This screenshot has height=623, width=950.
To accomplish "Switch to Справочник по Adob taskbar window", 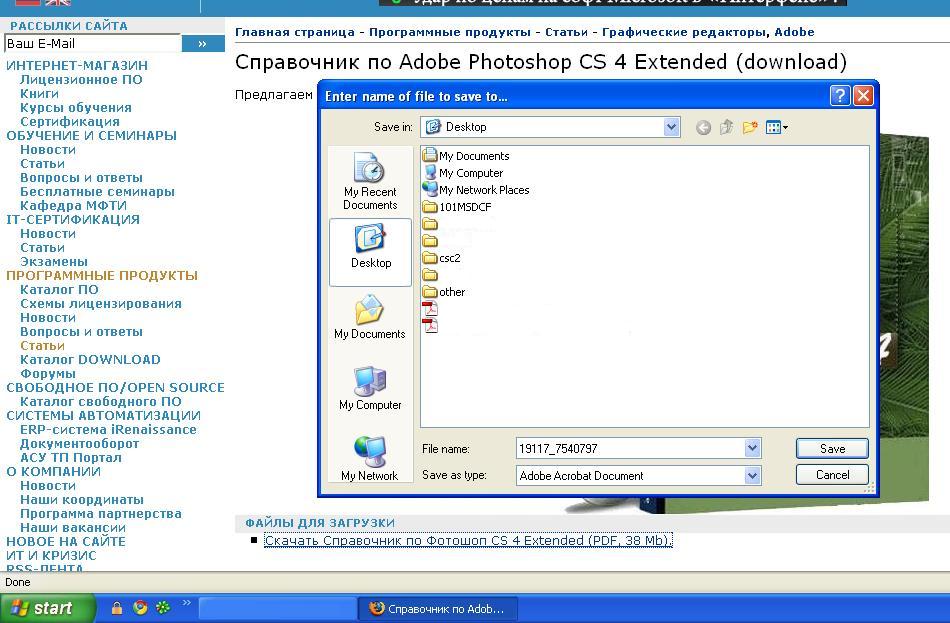I will tap(437, 608).
